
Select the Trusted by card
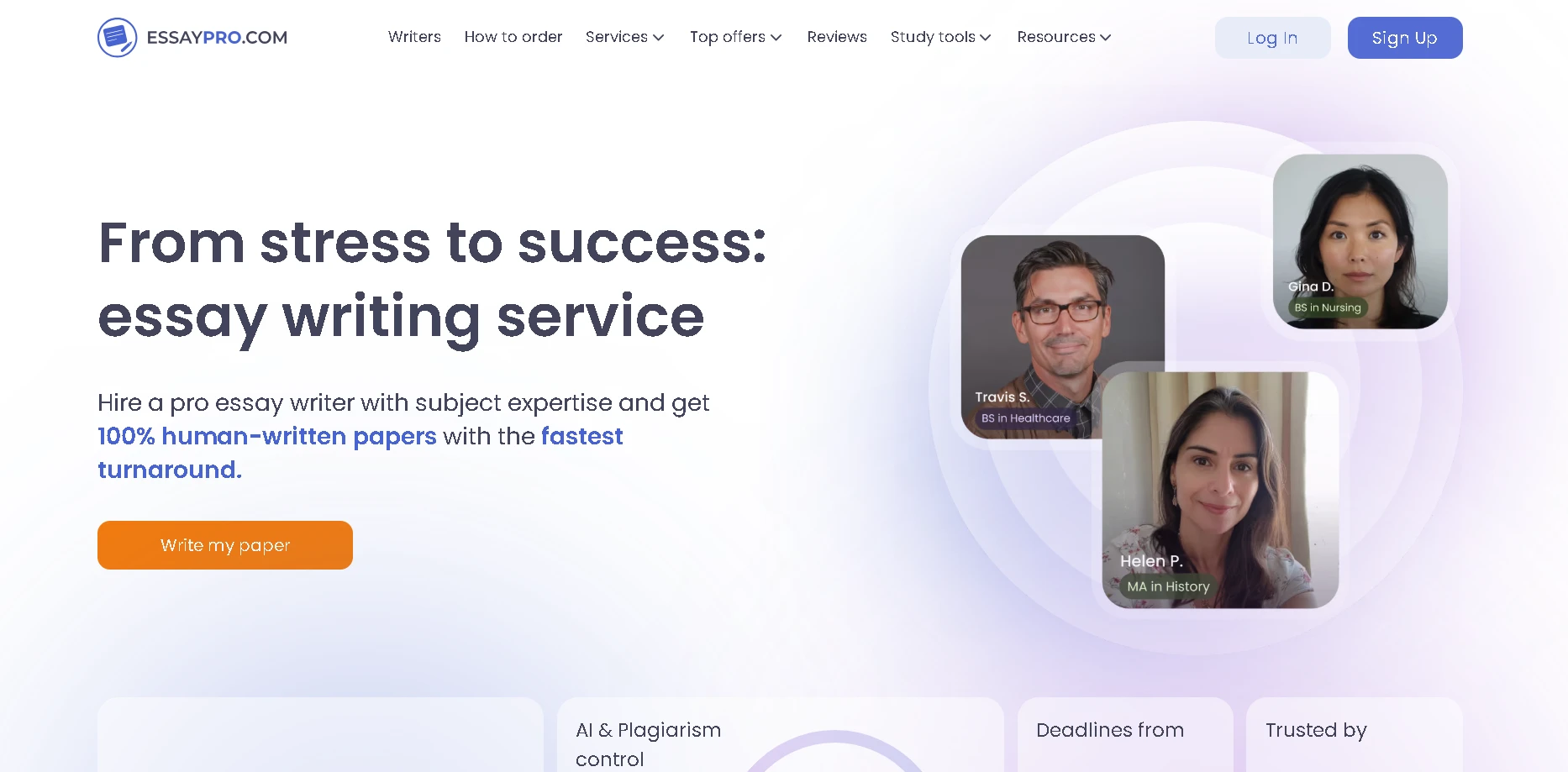pos(1353,735)
